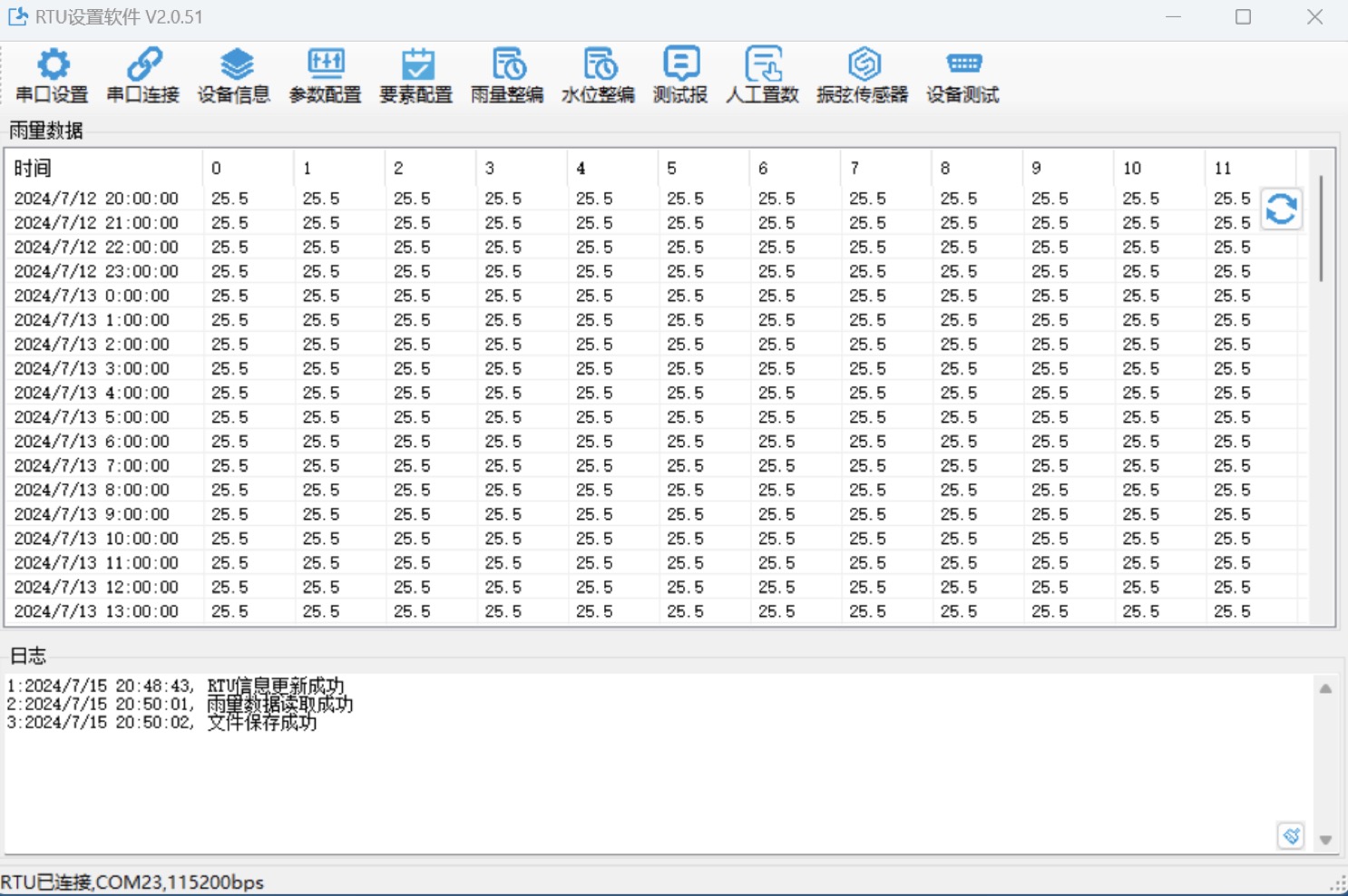The image size is (1348, 896).
Task: Click the 时间 column header
Action: 103,168
